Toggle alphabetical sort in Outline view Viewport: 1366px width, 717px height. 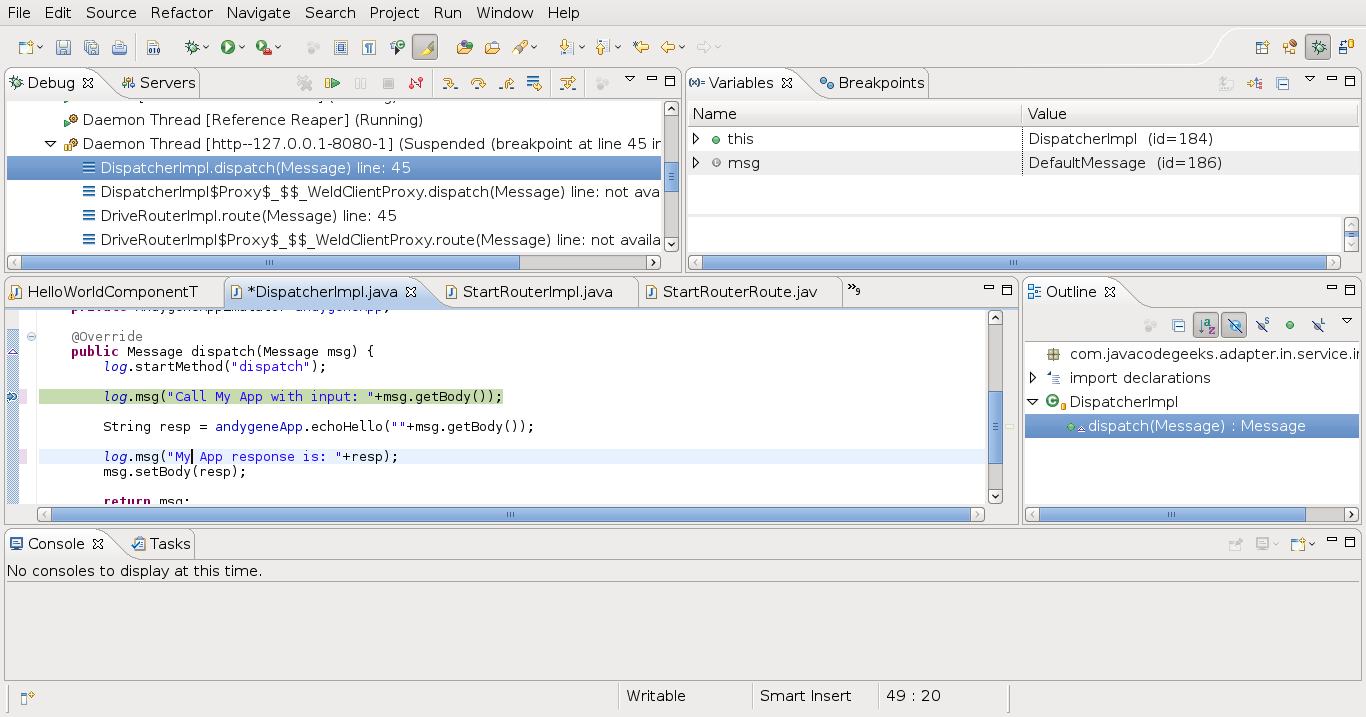click(x=1206, y=325)
